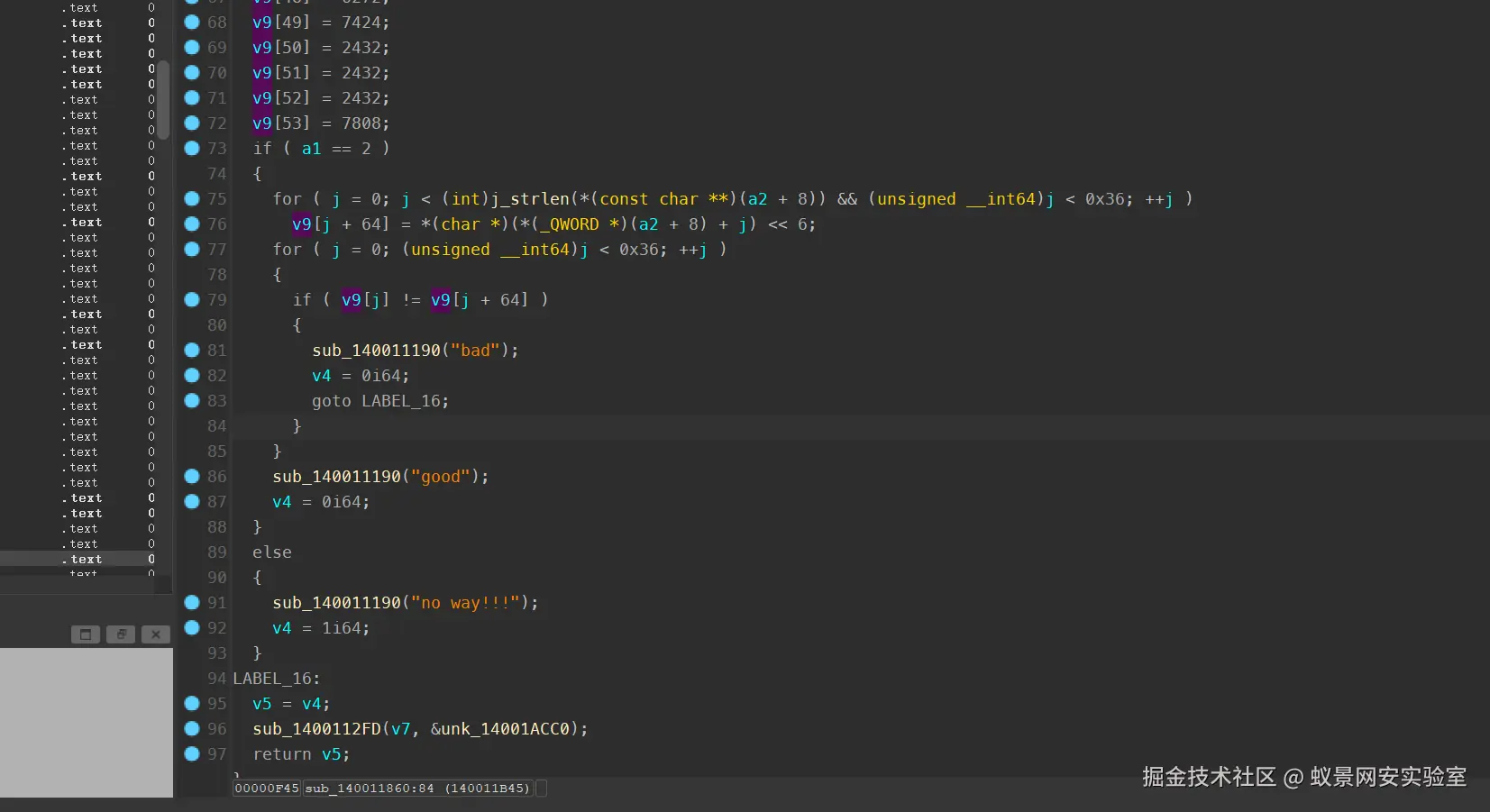
Task: Toggle breakpoint dot on line 91
Action: (192, 602)
